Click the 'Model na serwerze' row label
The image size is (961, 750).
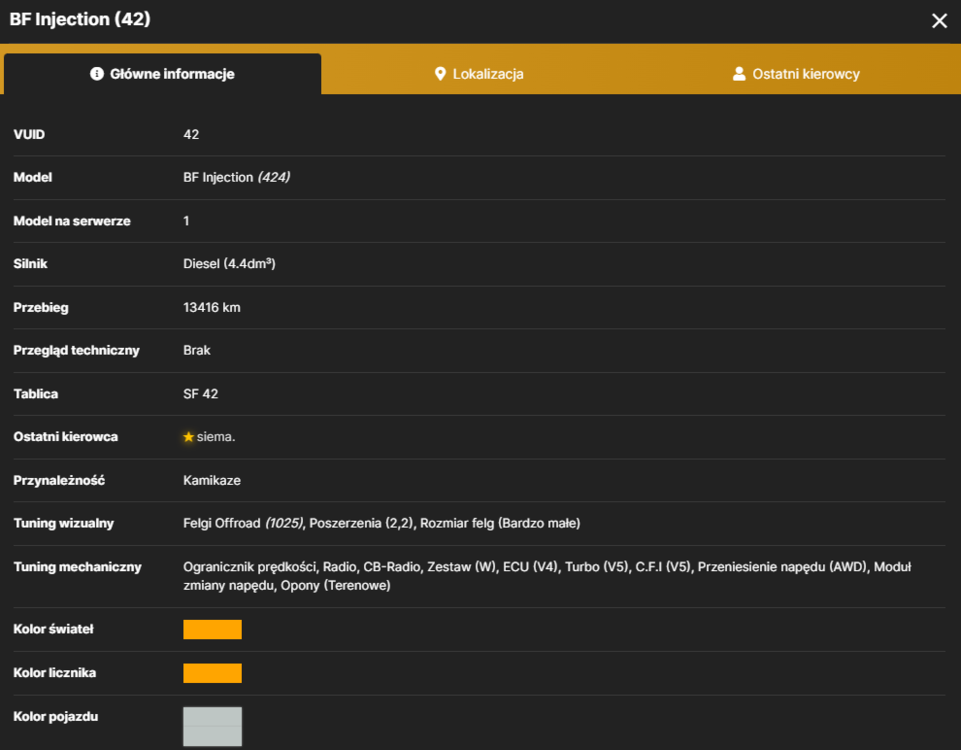(x=72, y=221)
